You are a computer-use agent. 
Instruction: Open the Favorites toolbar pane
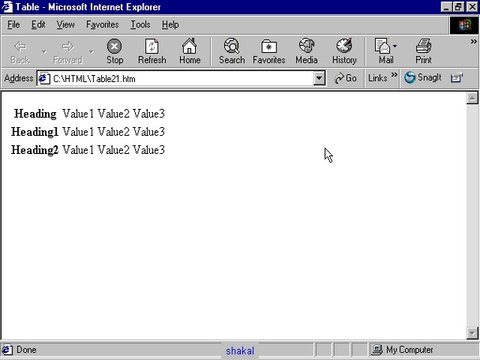pyautogui.click(x=269, y=51)
